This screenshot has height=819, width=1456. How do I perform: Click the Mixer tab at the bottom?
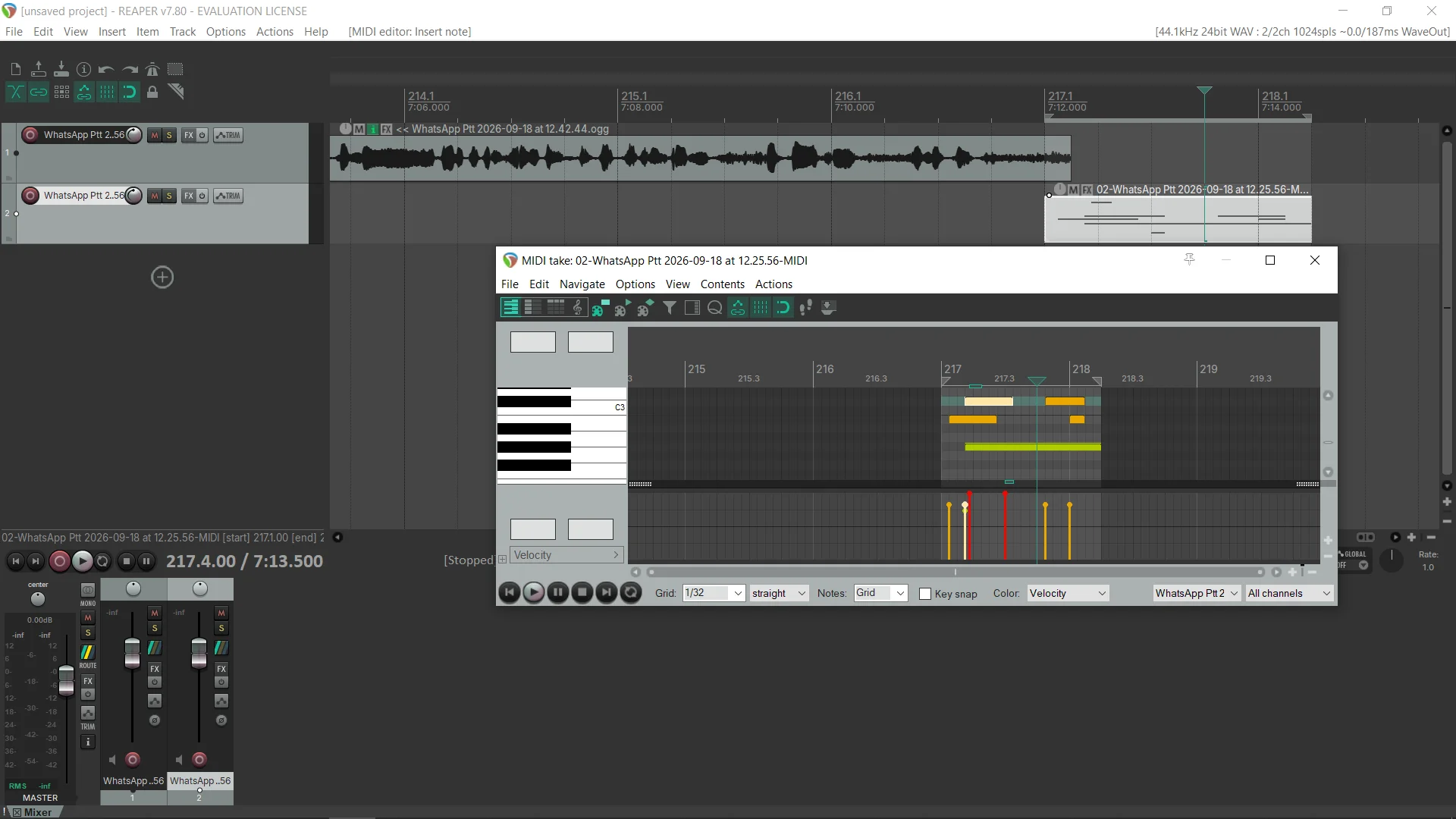pos(38,812)
